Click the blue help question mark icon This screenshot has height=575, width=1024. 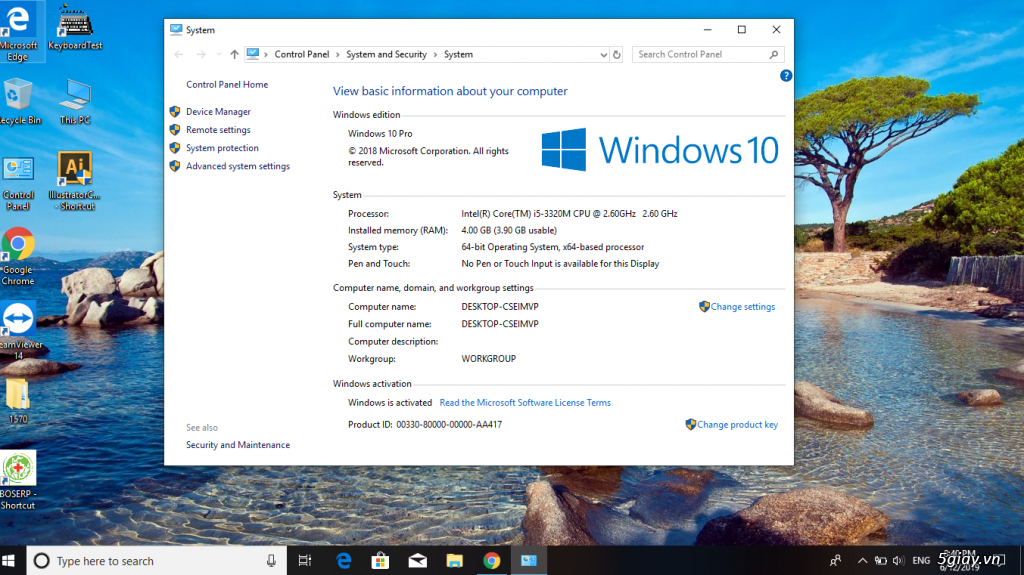coord(786,76)
